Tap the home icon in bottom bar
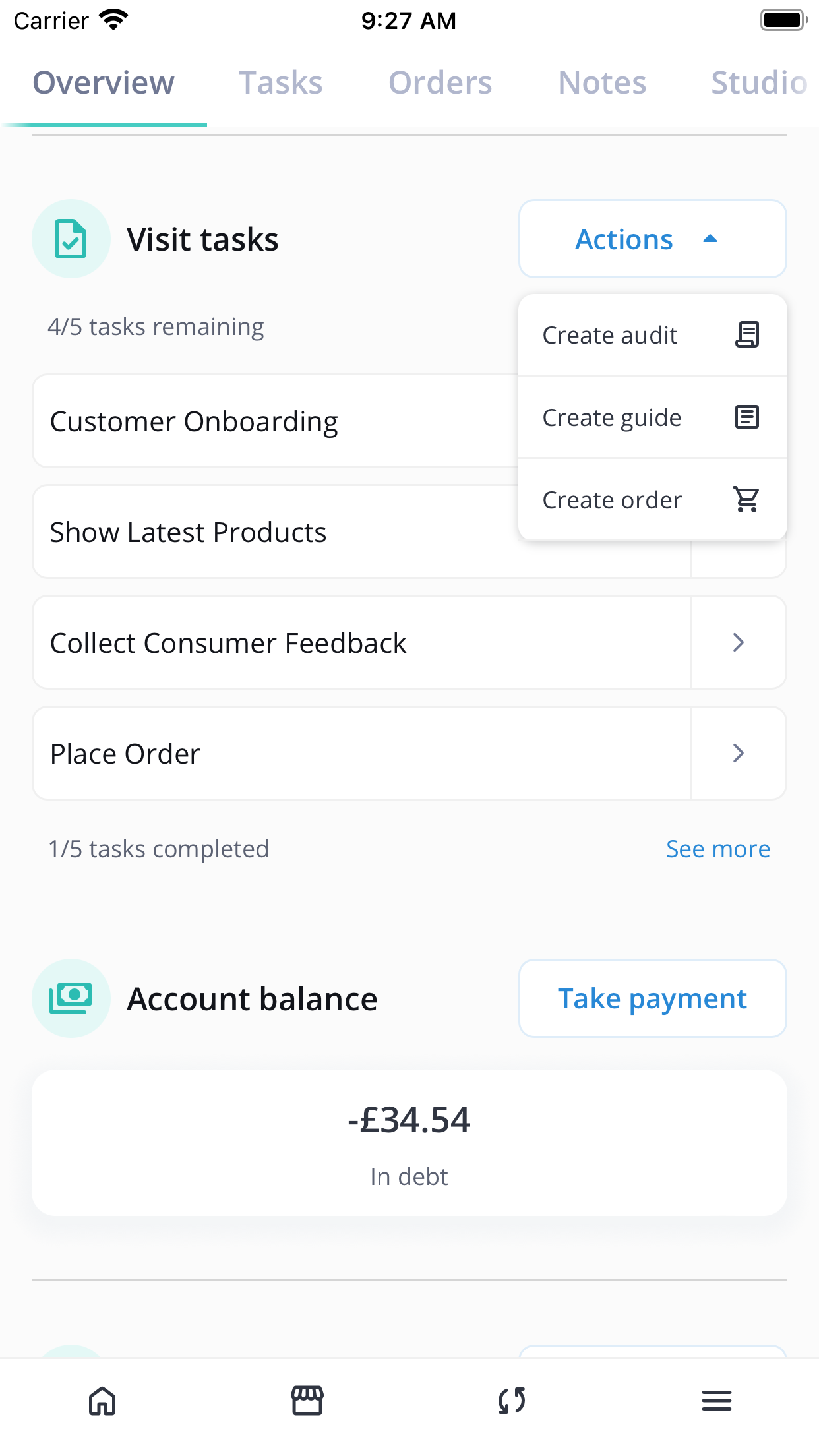 (102, 1401)
